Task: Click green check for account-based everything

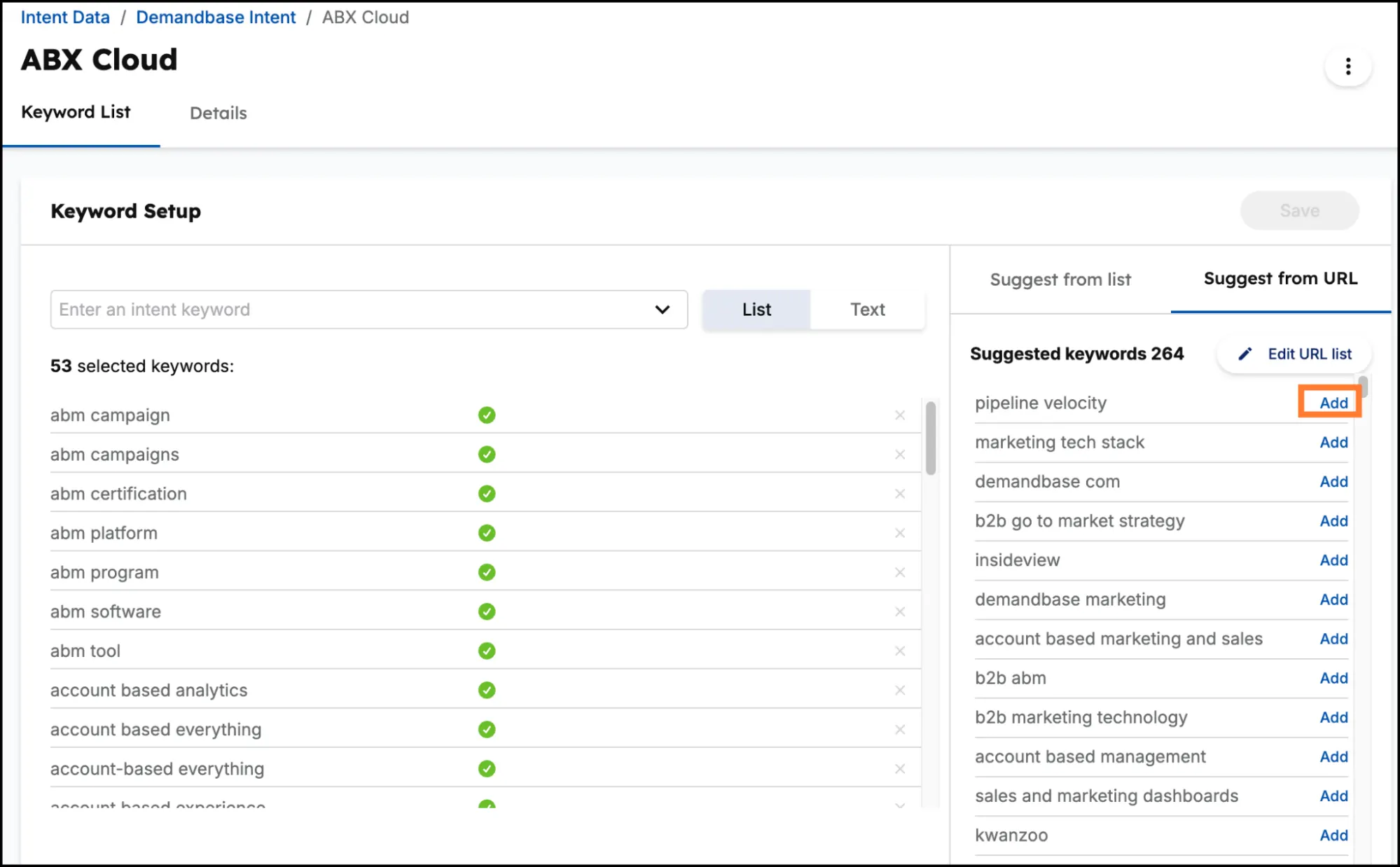Action: [487, 768]
